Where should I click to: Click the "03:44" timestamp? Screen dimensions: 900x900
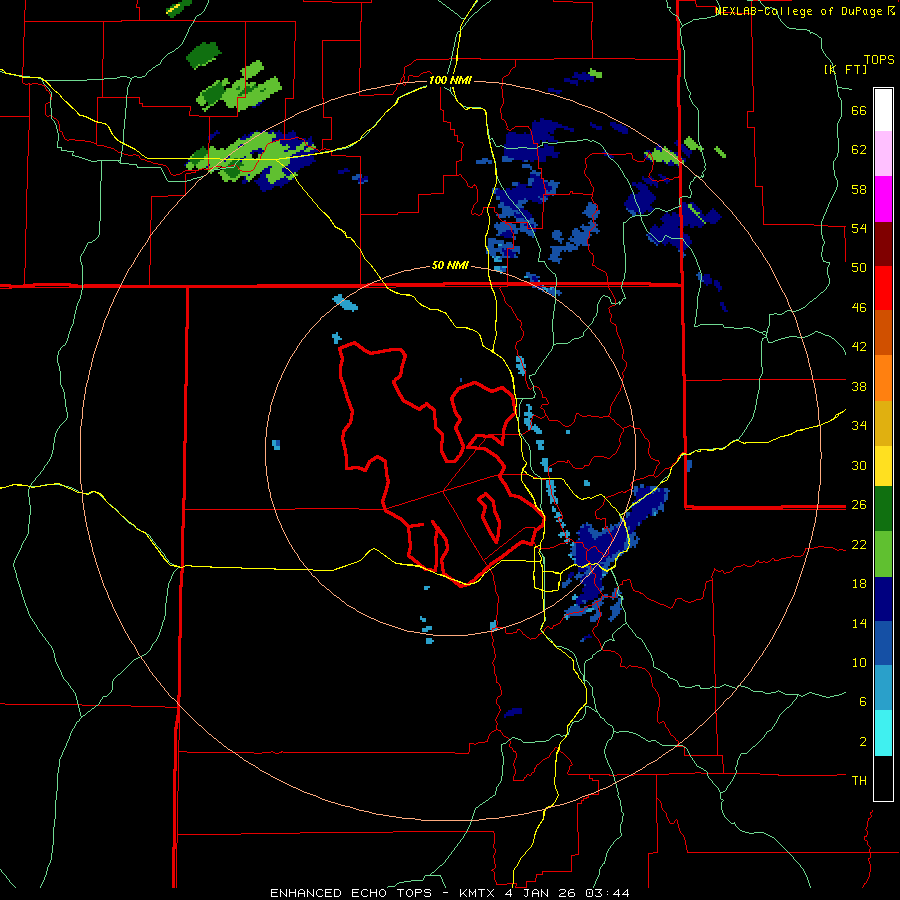[607, 893]
